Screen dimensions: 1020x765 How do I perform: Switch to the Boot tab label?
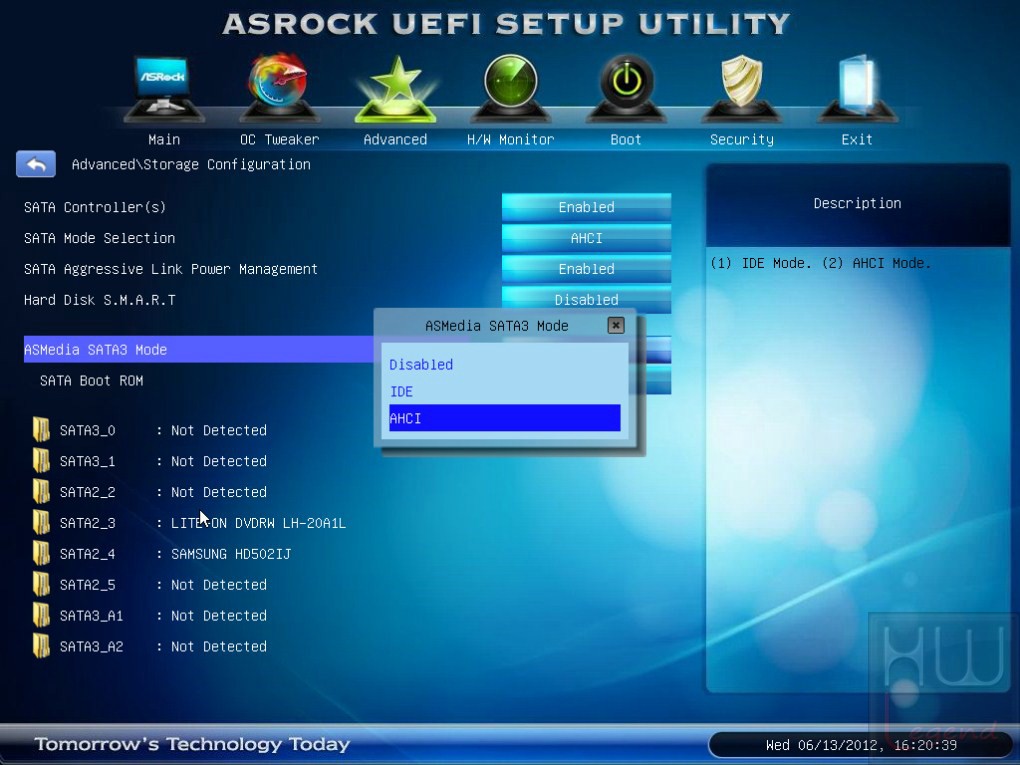pyautogui.click(x=626, y=139)
